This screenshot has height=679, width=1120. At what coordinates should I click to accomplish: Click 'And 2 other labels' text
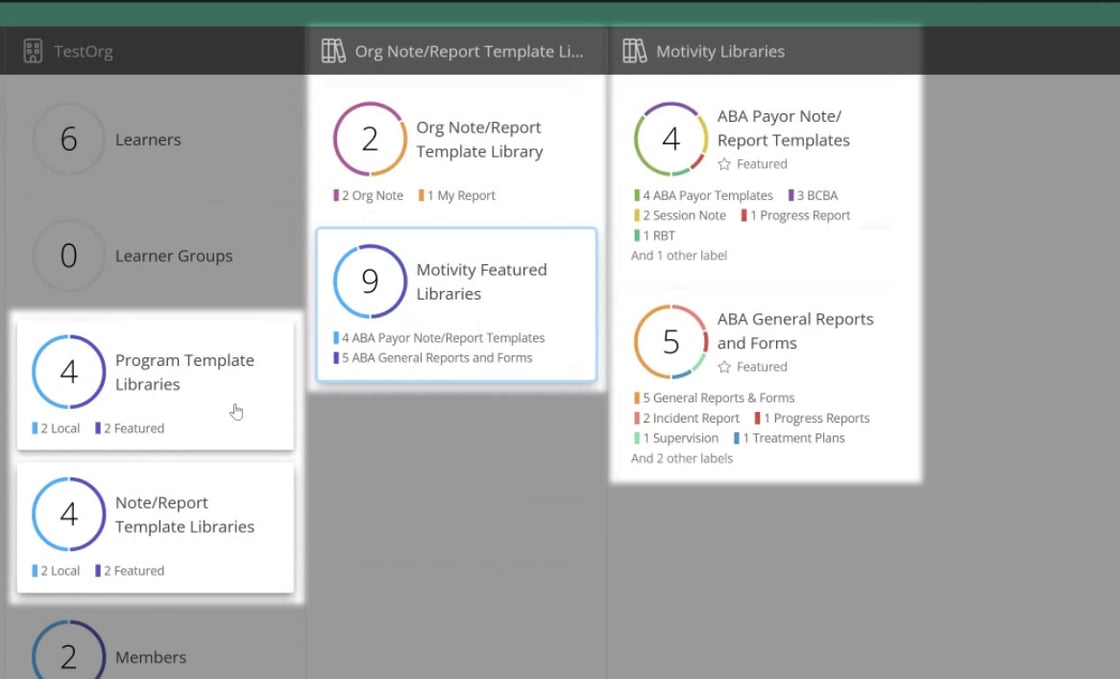(681, 458)
